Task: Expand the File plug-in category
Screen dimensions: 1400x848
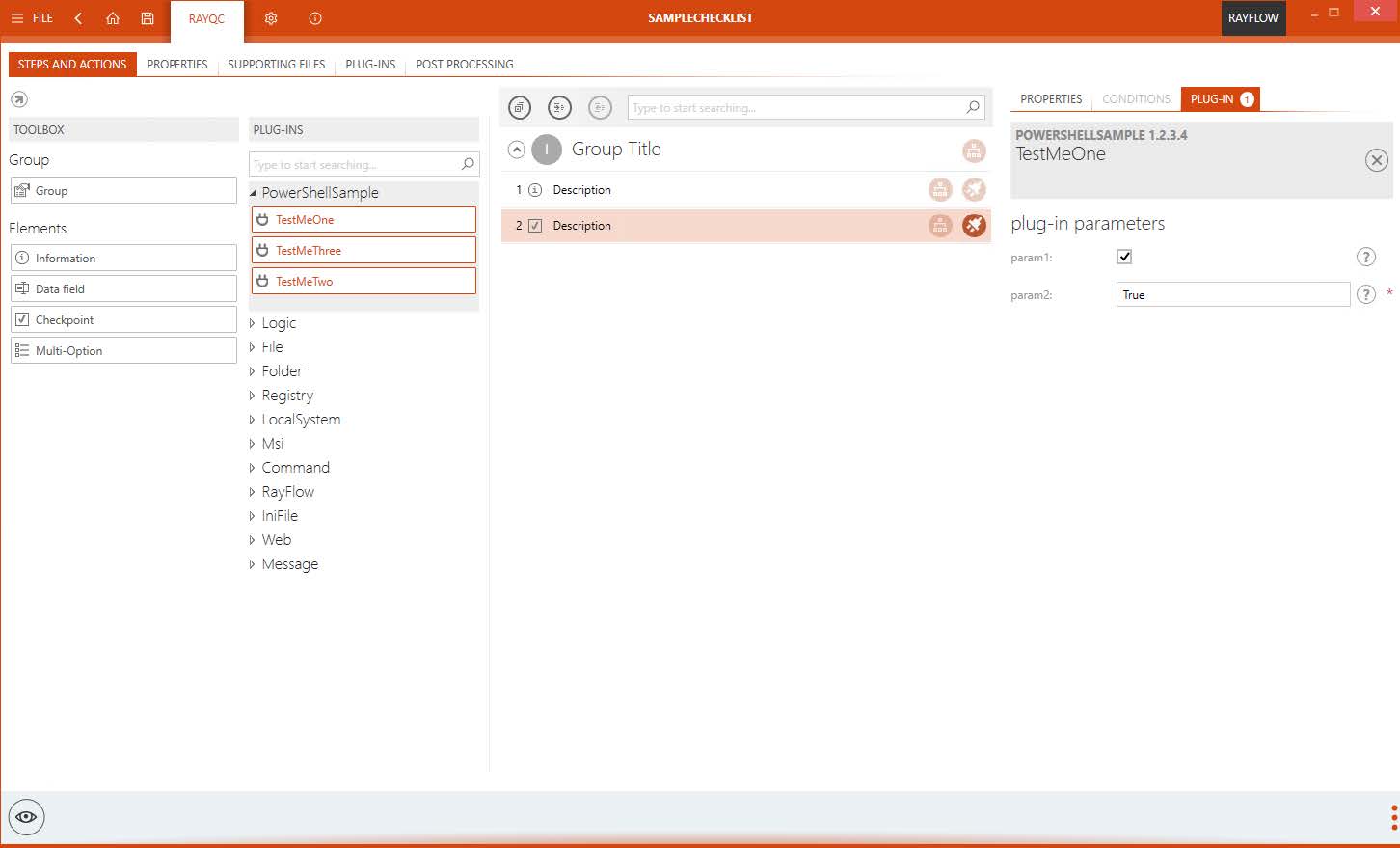Action: click(253, 347)
